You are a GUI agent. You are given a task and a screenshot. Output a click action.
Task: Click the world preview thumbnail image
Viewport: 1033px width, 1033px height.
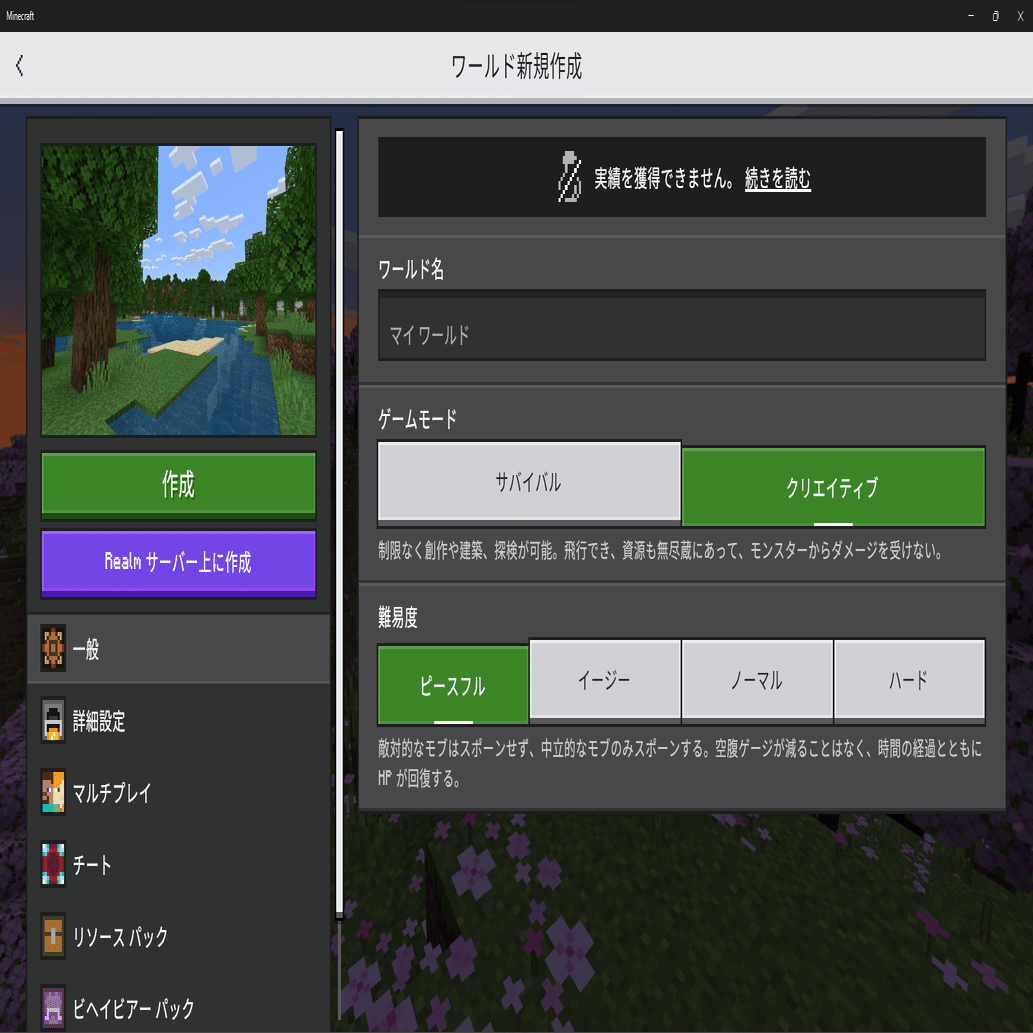tap(179, 290)
